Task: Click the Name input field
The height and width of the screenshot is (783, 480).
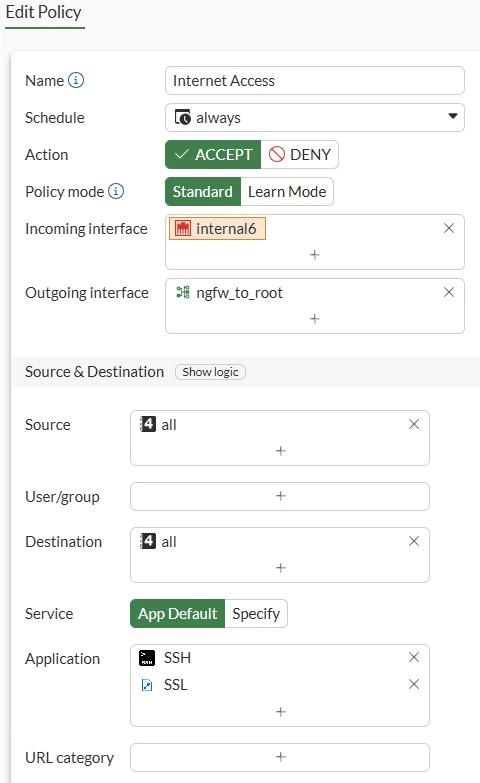Action: [x=315, y=80]
